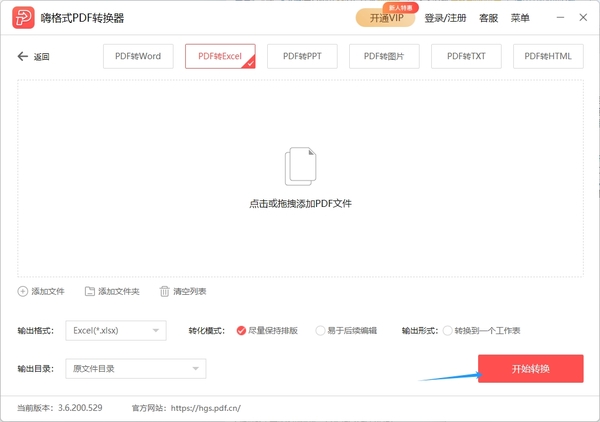Open the 登录/注册 link
600x422 pixels.
[445, 18]
